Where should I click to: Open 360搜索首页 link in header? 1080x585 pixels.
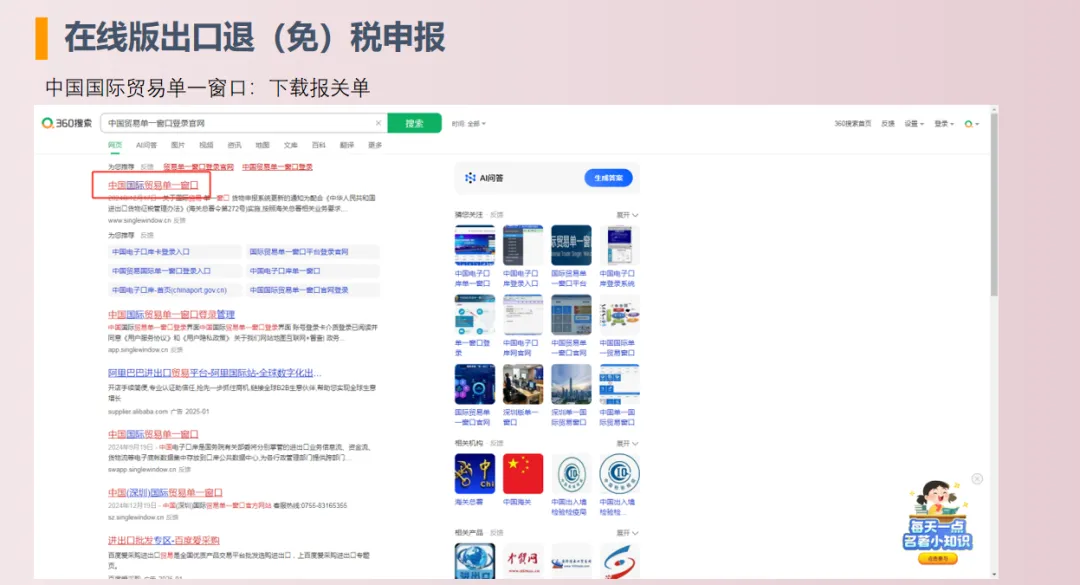[x=853, y=124]
